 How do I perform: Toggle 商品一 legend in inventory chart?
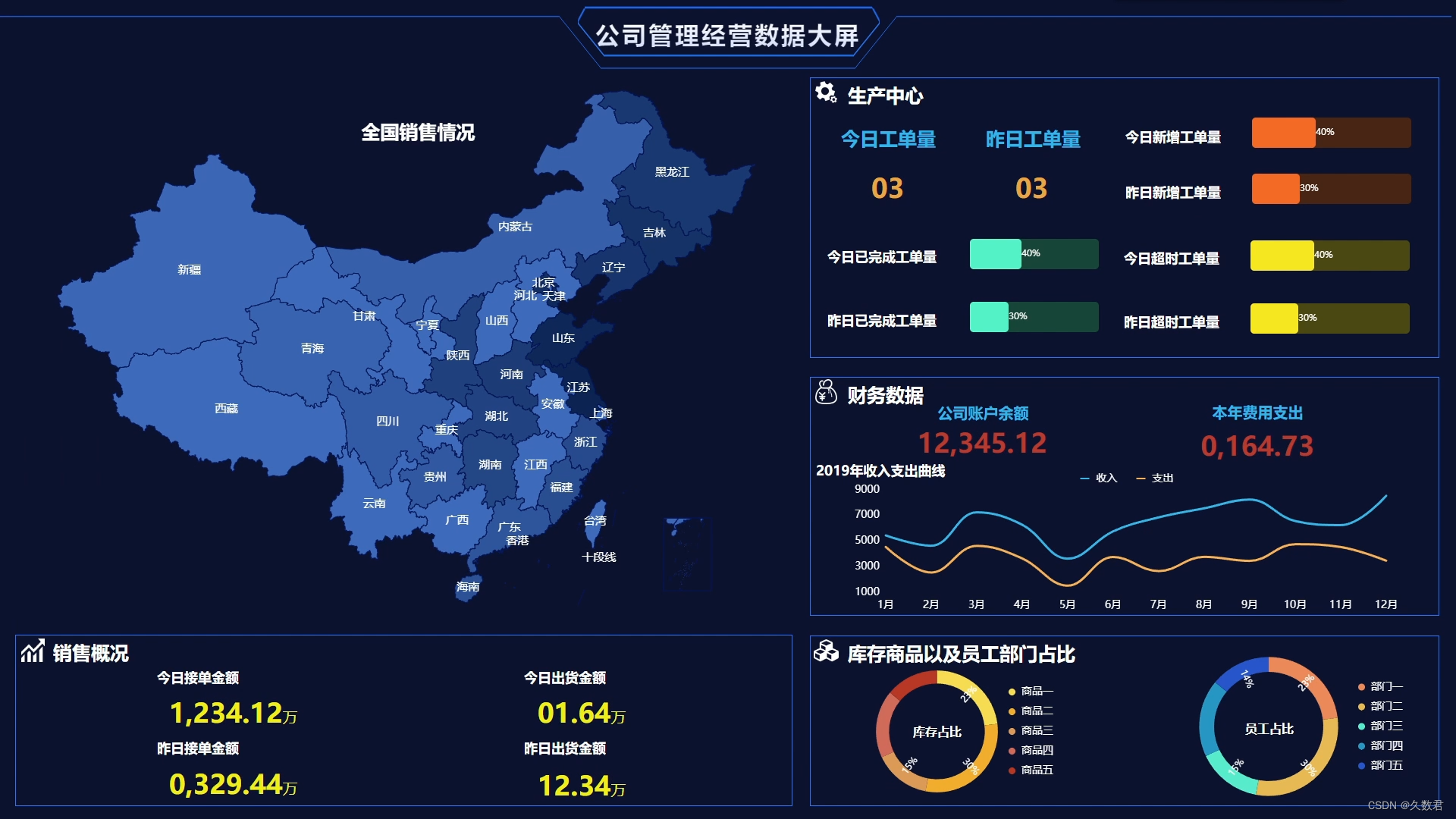1031,691
